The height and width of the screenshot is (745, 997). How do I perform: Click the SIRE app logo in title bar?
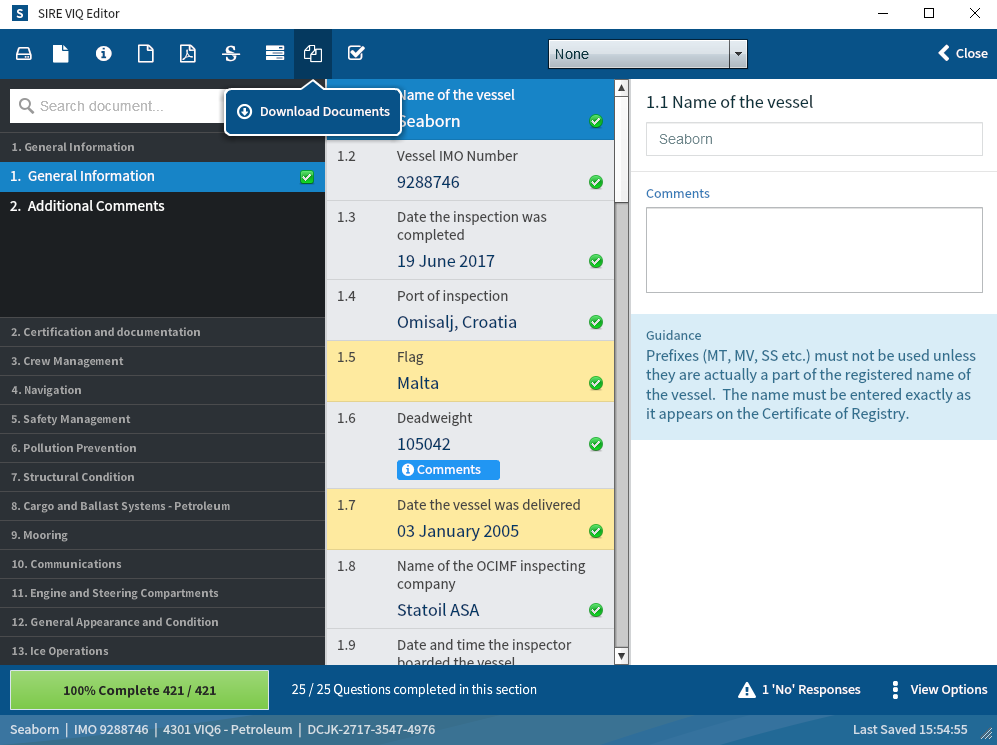(20, 13)
